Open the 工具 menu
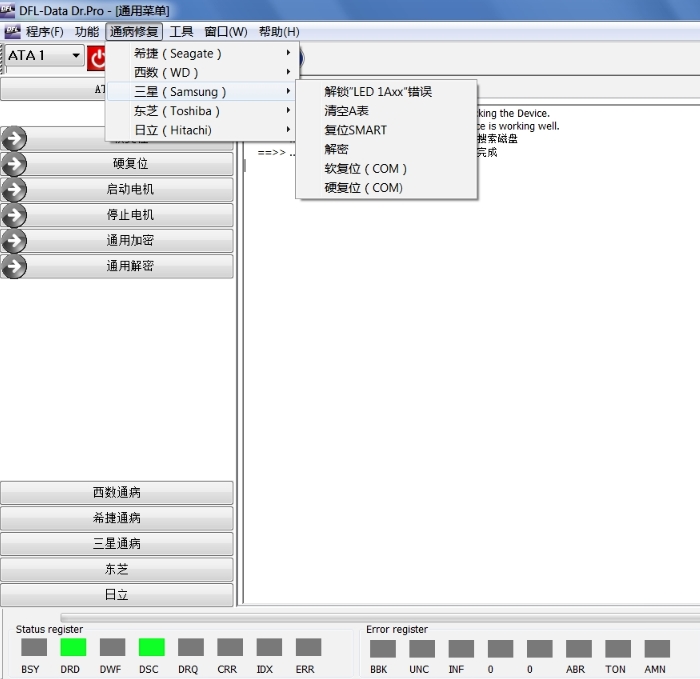The width and height of the screenshot is (700, 679). (x=181, y=32)
